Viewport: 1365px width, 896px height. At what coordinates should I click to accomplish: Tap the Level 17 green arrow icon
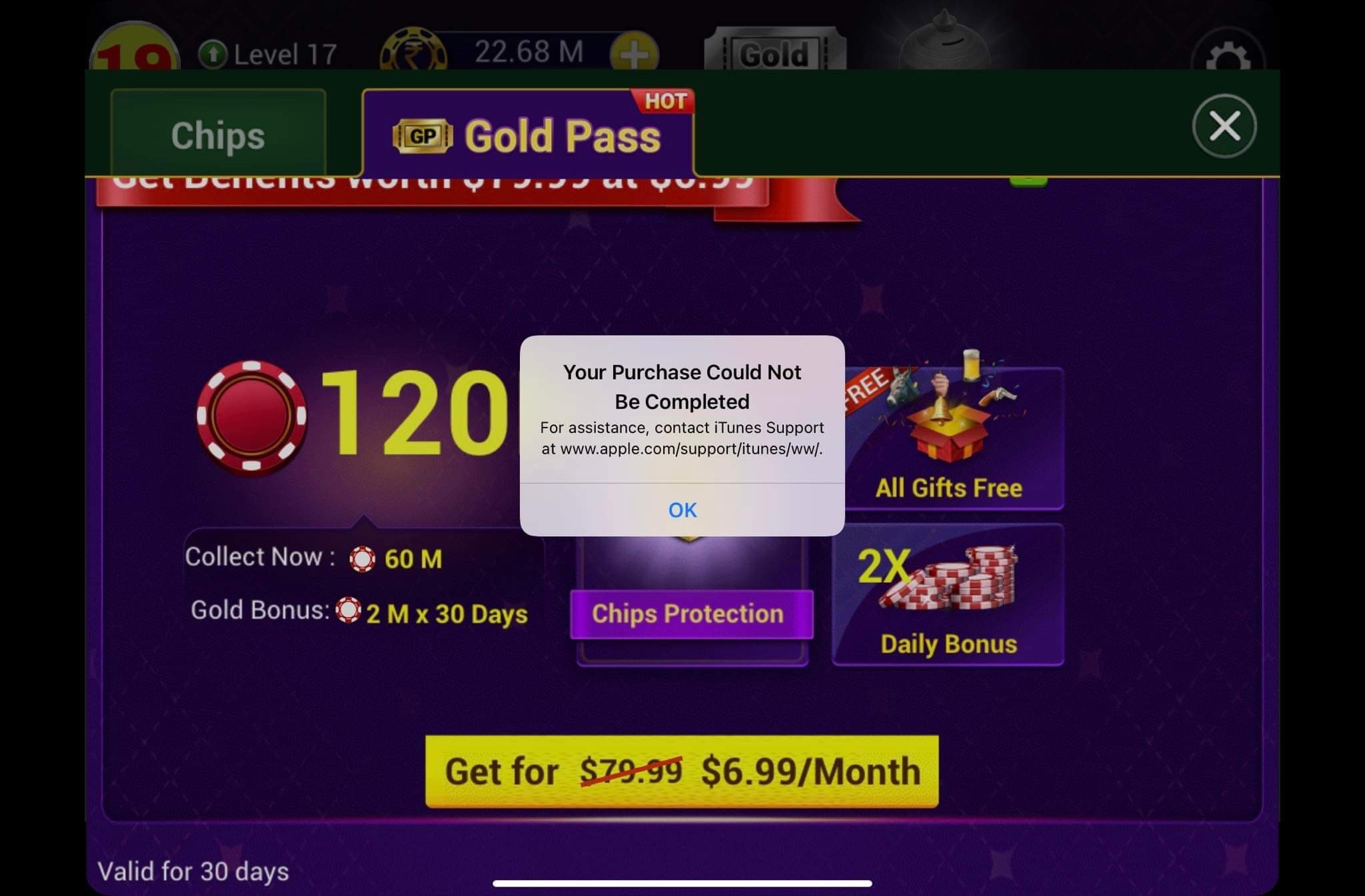(x=213, y=55)
